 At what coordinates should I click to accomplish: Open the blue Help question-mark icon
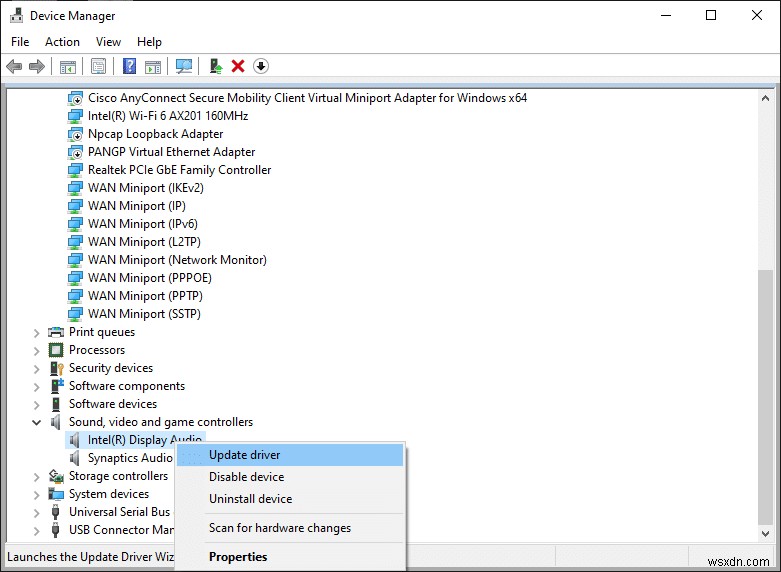(x=130, y=66)
